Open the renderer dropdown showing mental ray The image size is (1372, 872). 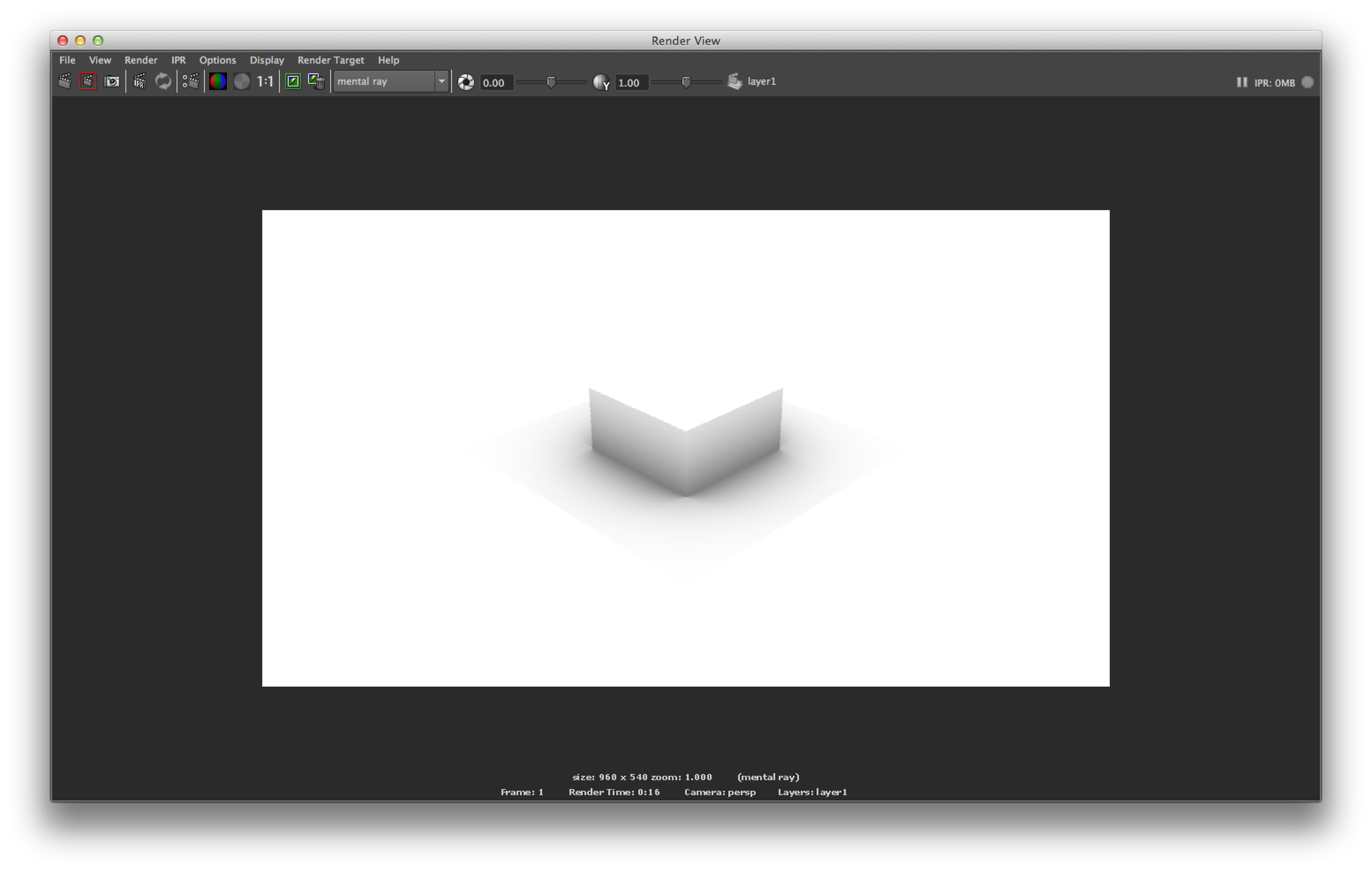pos(441,82)
